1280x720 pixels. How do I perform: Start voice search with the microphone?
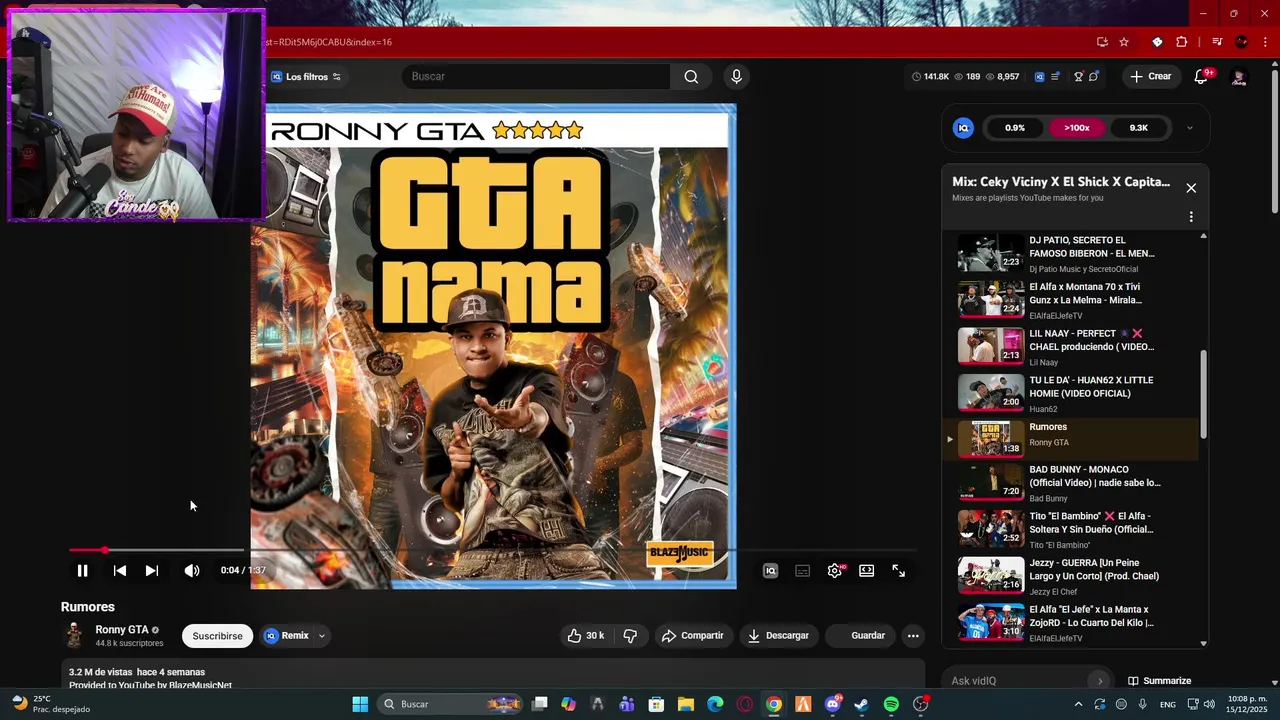[x=736, y=76]
